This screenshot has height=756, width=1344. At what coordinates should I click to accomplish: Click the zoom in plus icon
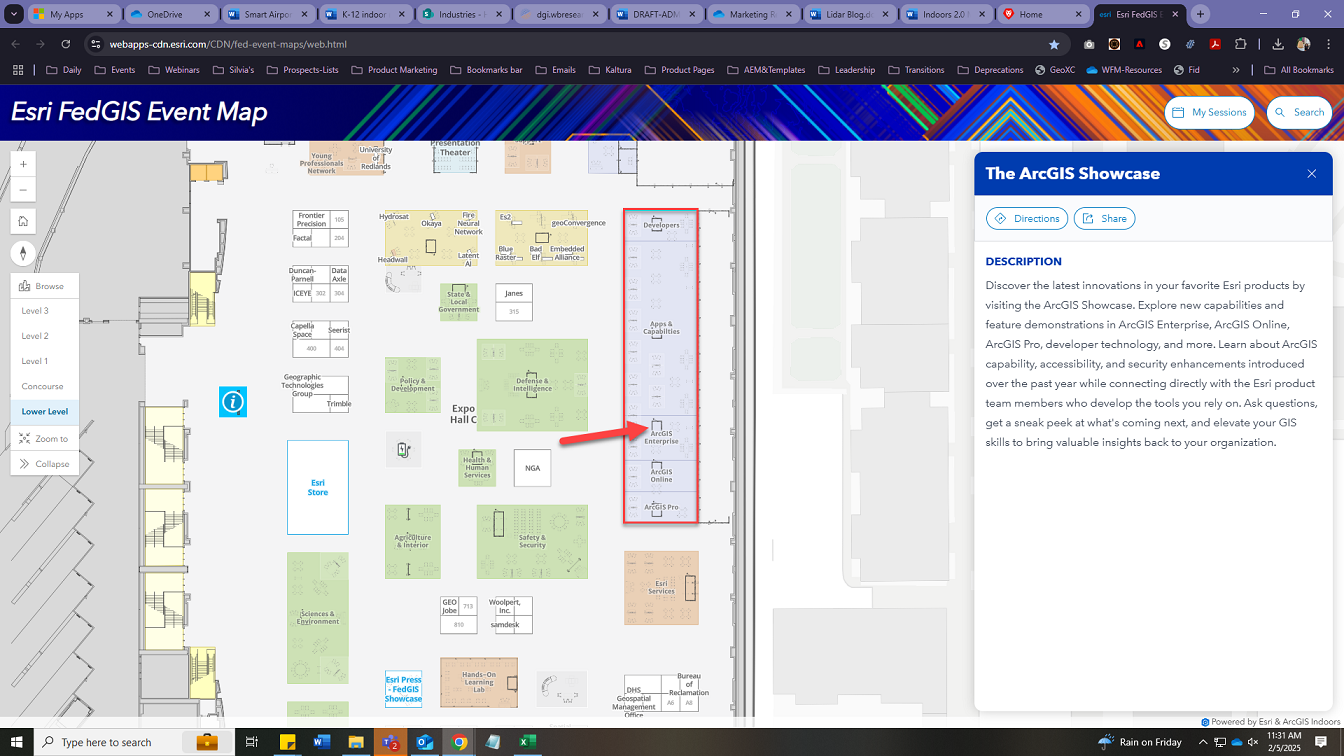coord(23,163)
